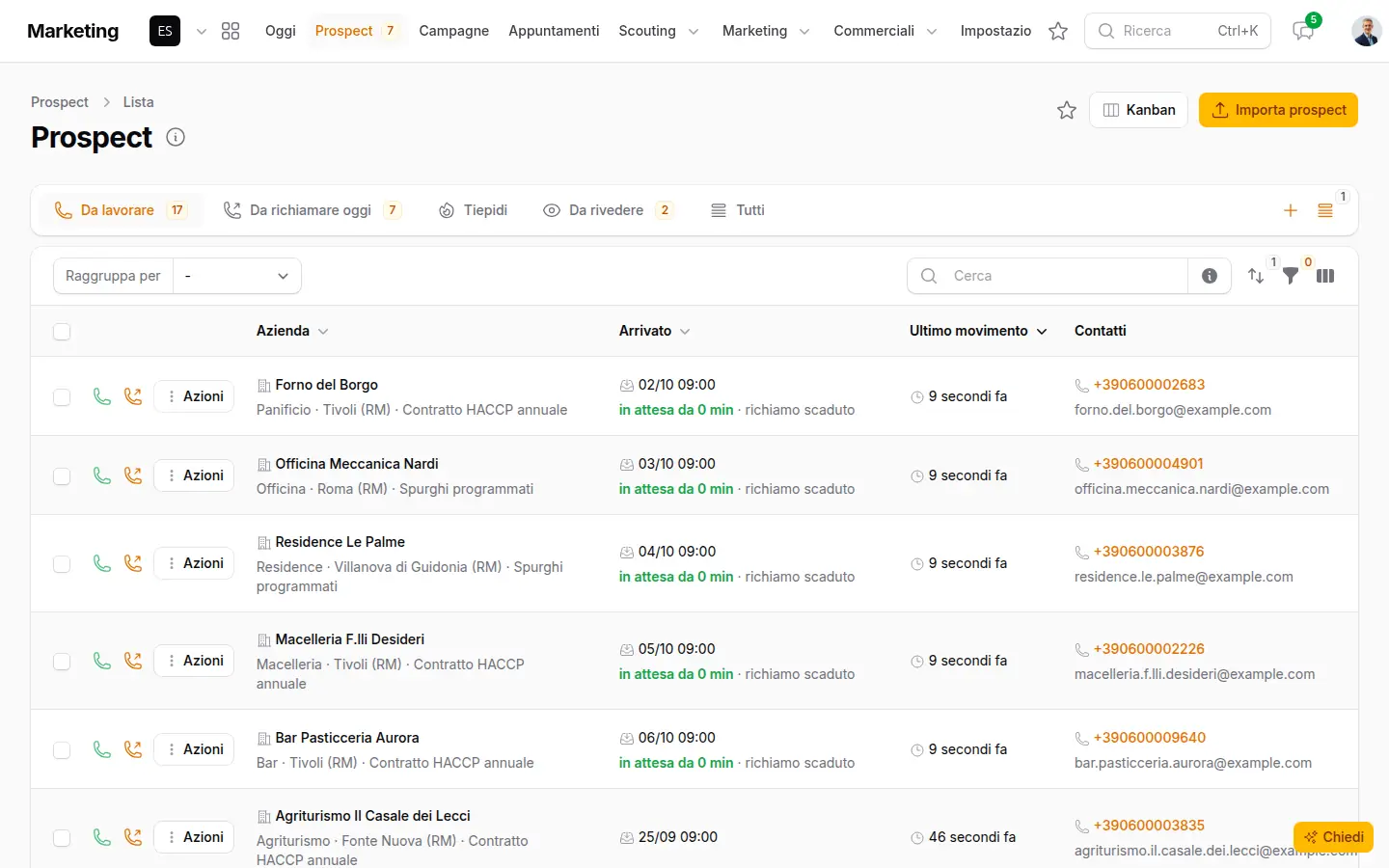
Task: Call Forno del Borgo with the green phone icon
Action: 102,396
